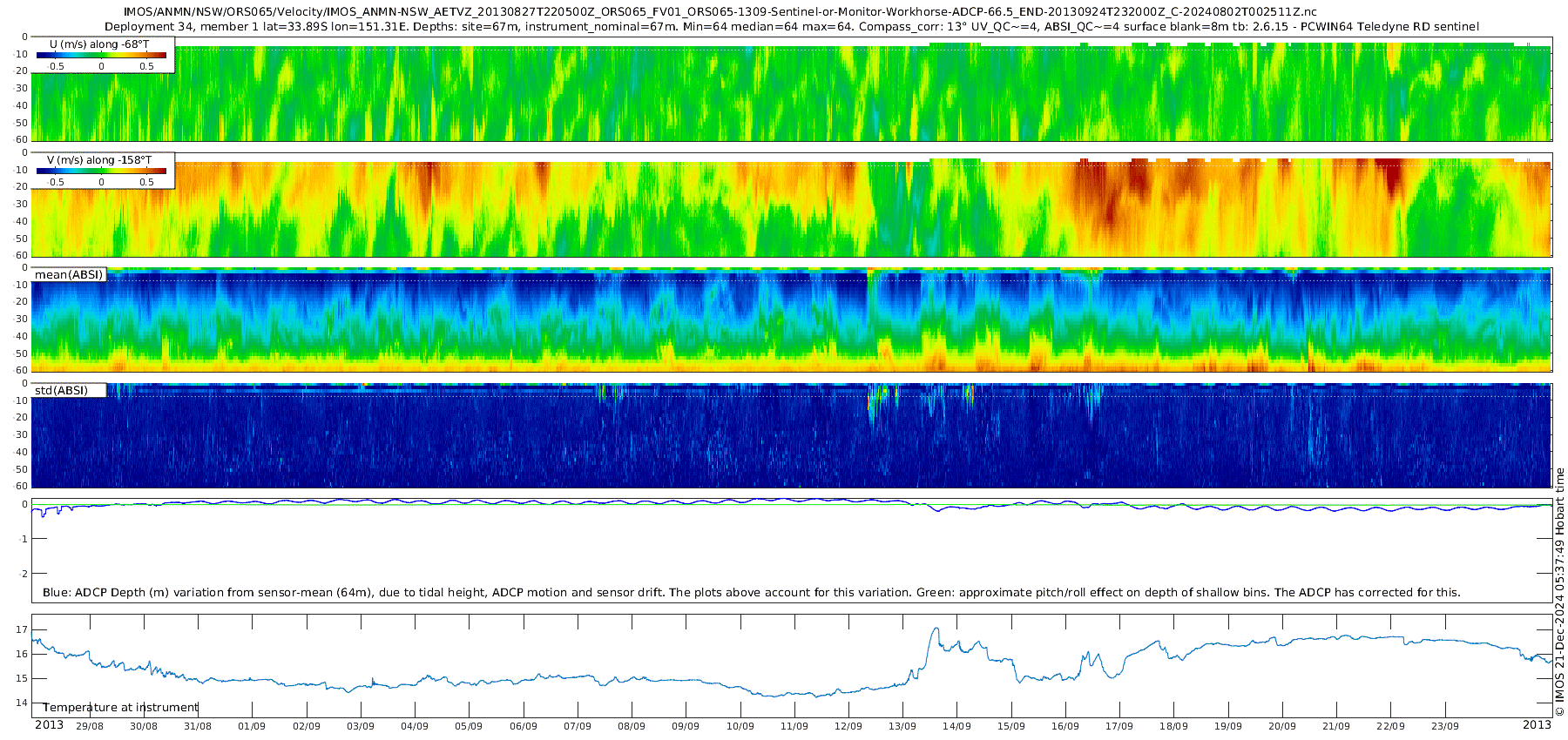Click the 20/09 date tick label

click(1282, 726)
